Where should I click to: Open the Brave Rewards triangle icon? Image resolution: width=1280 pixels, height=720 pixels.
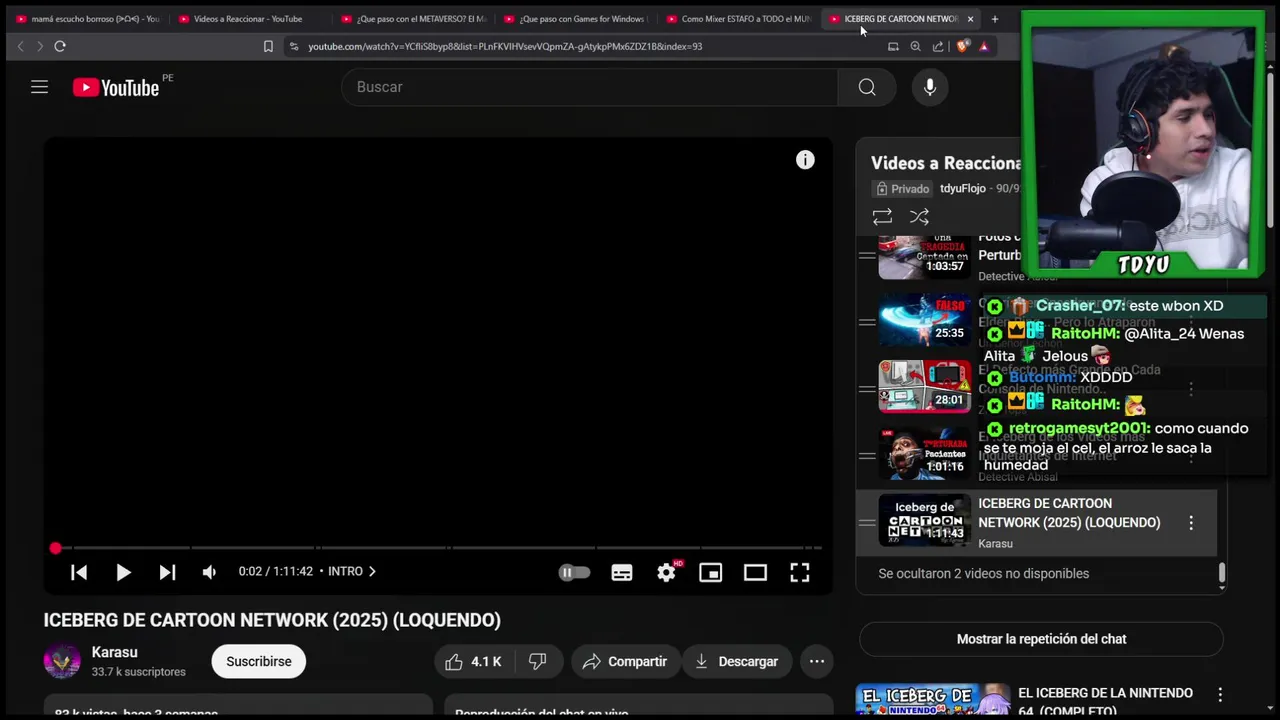coord(984,46)
